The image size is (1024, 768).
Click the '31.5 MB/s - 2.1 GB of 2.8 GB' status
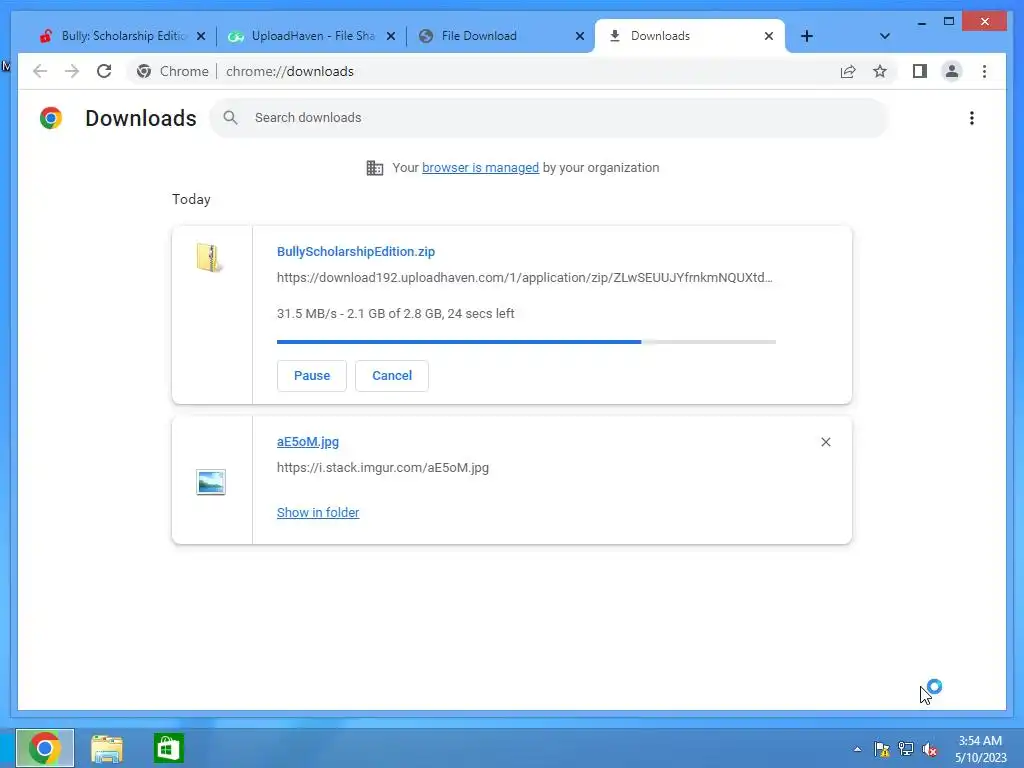click(395, 313)
